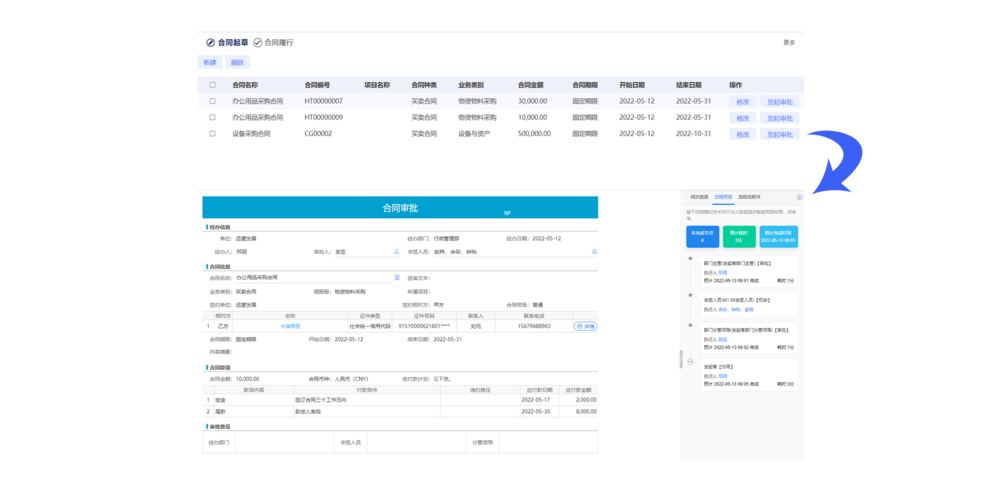Click the 合同履行 checkmark icon
The image size is (1000, 490).
[x=257, y=43]
